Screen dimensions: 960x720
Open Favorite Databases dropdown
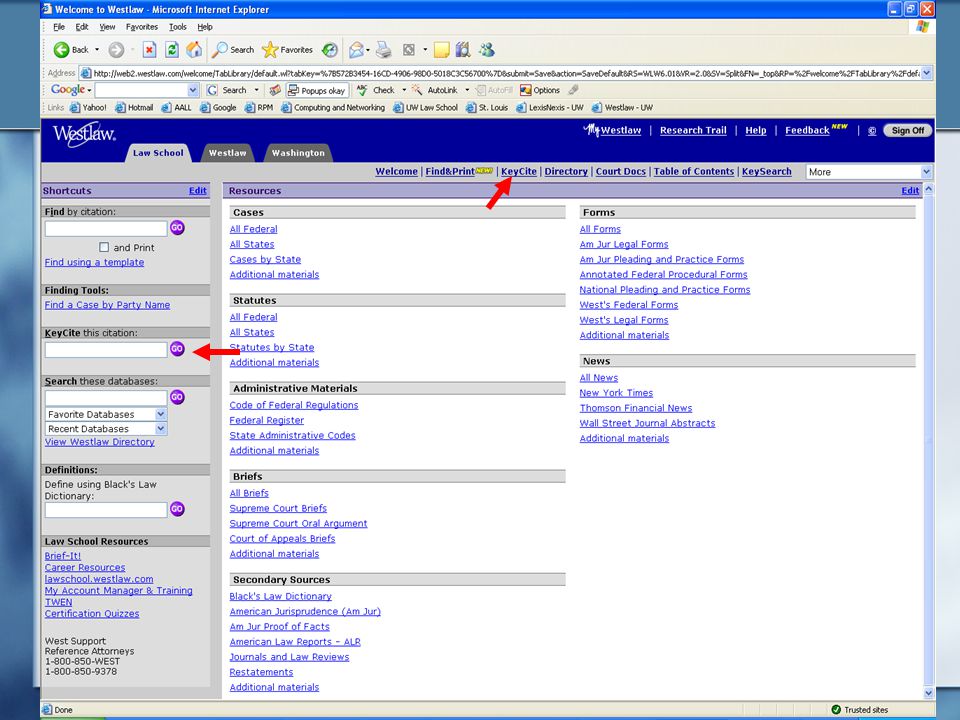click(160, 414)
